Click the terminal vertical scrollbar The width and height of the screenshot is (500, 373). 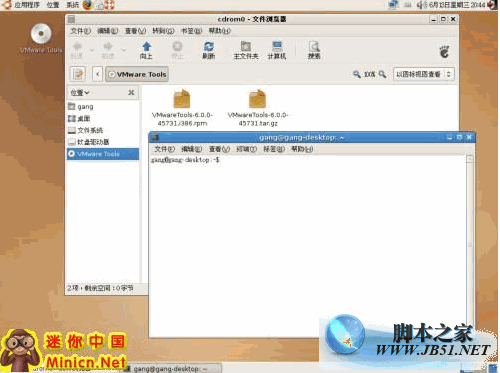coord(470,245)
